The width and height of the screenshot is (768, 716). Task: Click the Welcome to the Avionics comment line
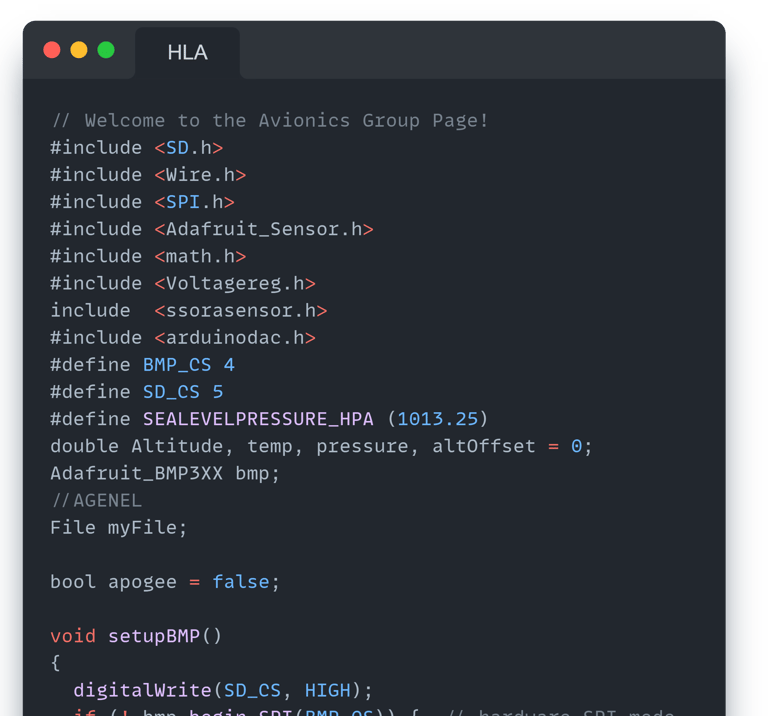[x=270, y=121]
